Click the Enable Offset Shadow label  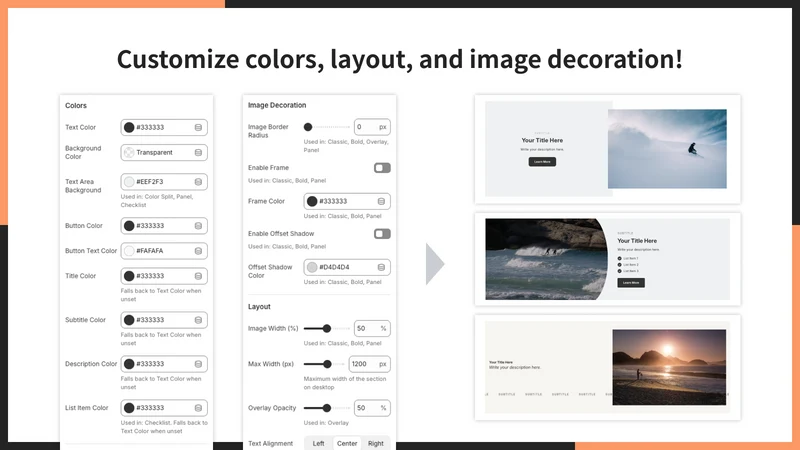tap(281, 234)
